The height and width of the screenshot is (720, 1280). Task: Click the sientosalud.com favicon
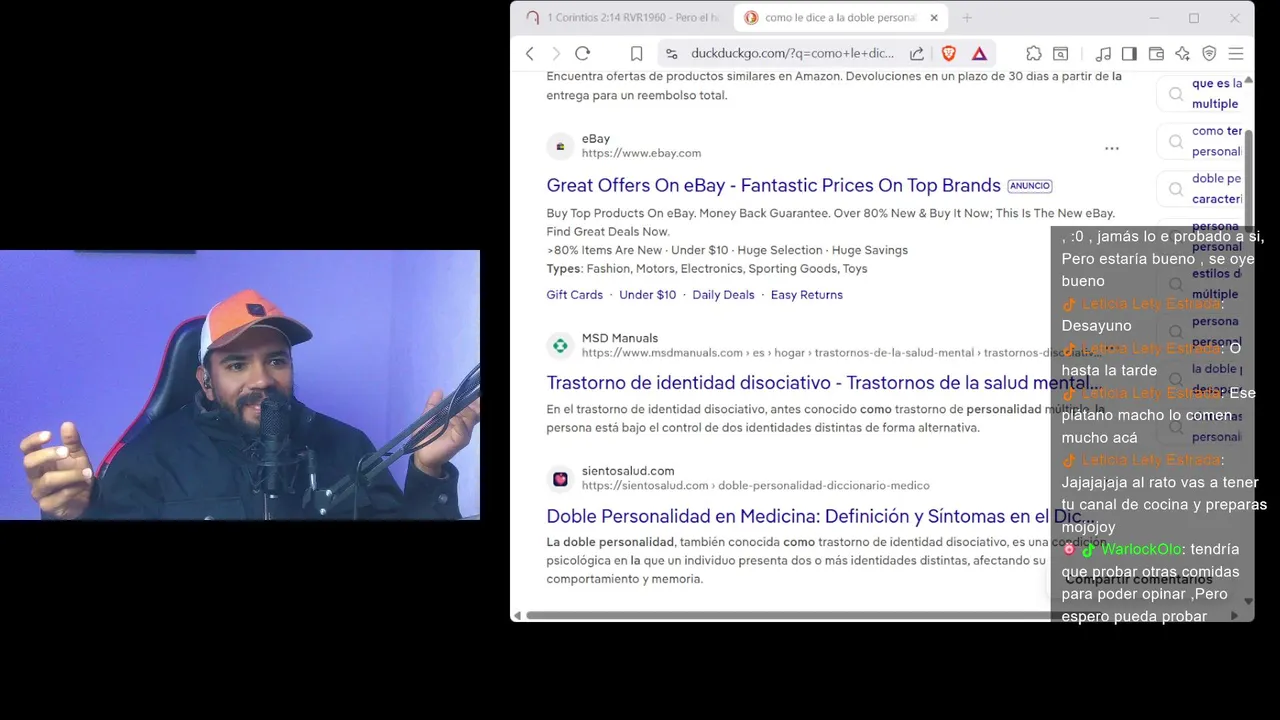pos(560,479)
